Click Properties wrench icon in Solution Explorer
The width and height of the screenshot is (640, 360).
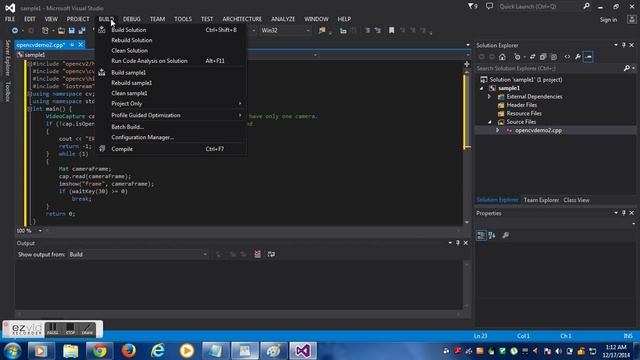(x=578, y=57)
